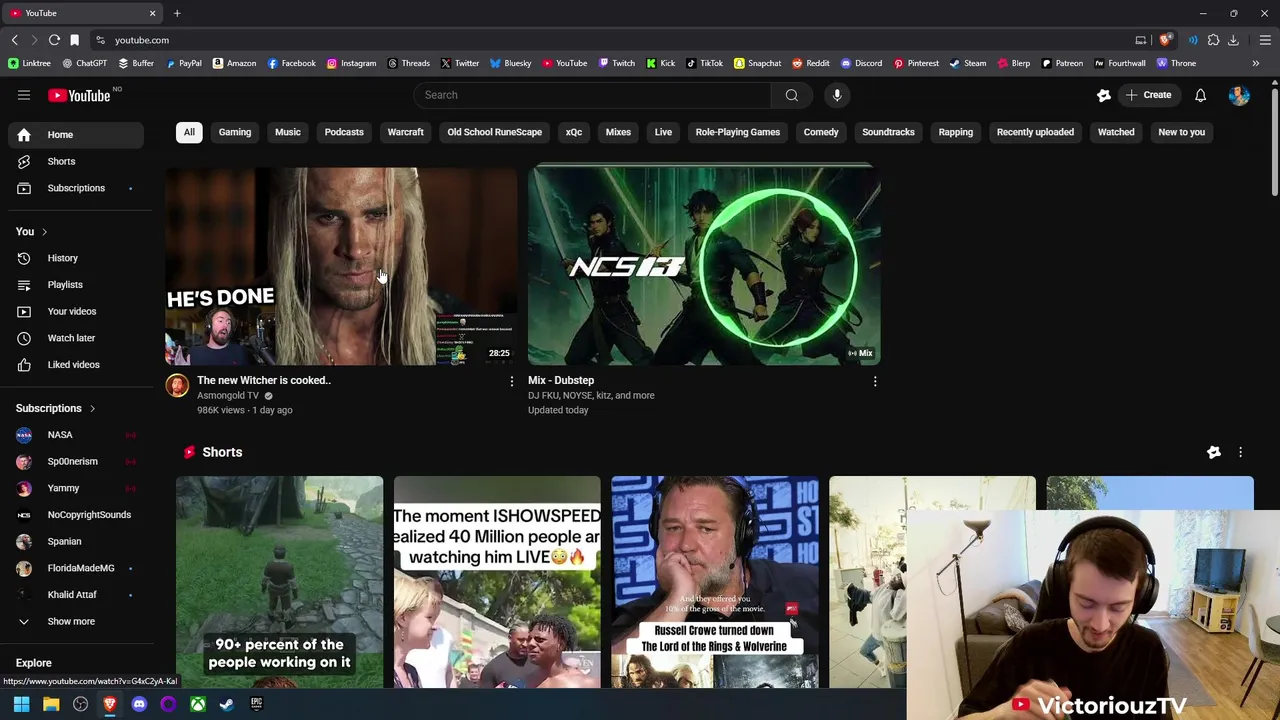Open the Yammy channel subscription
Screen dimensions: 1280x720
point(76,488)
